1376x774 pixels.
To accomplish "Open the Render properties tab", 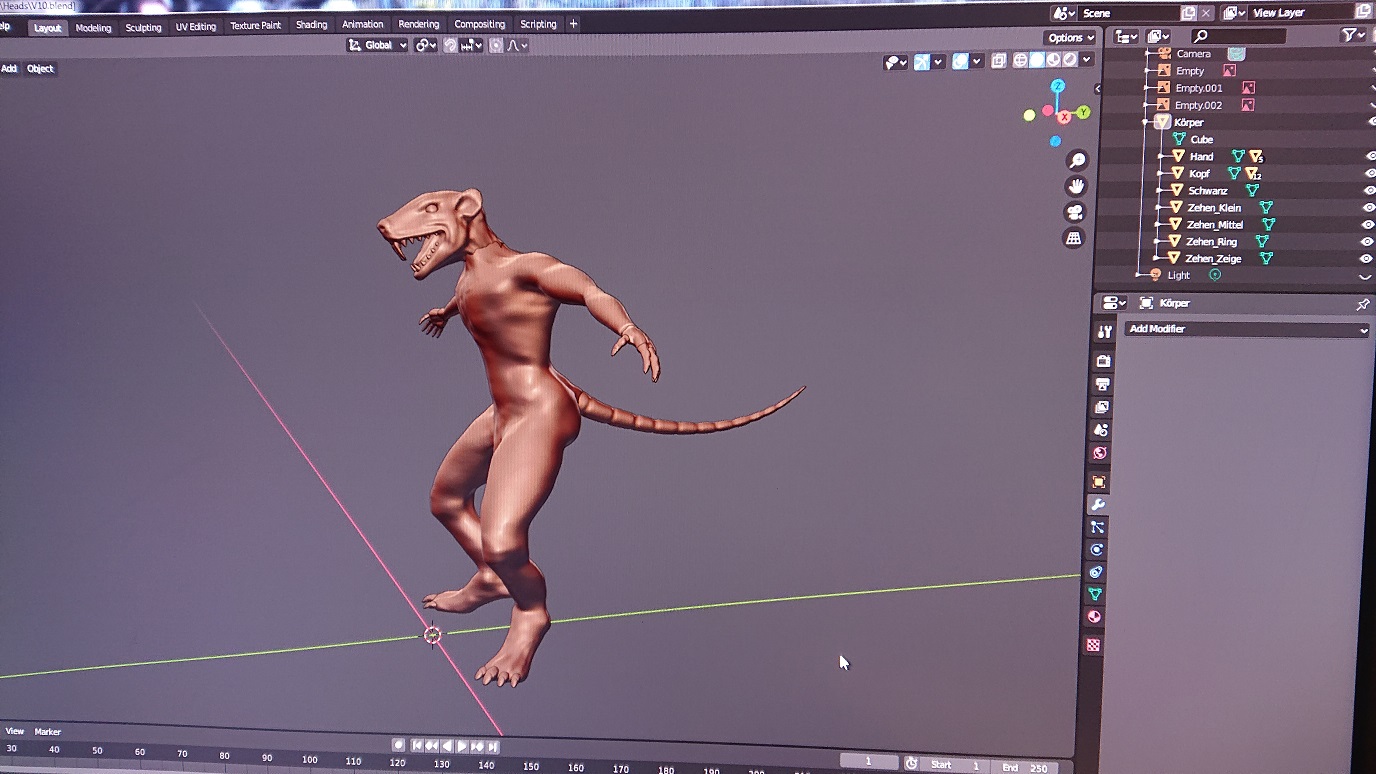I will click(1103, 361).
